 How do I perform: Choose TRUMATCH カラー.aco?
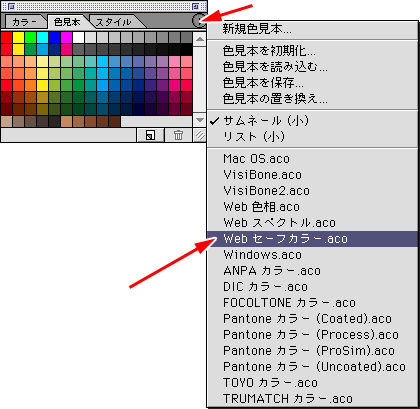click(x=312, y=399)
